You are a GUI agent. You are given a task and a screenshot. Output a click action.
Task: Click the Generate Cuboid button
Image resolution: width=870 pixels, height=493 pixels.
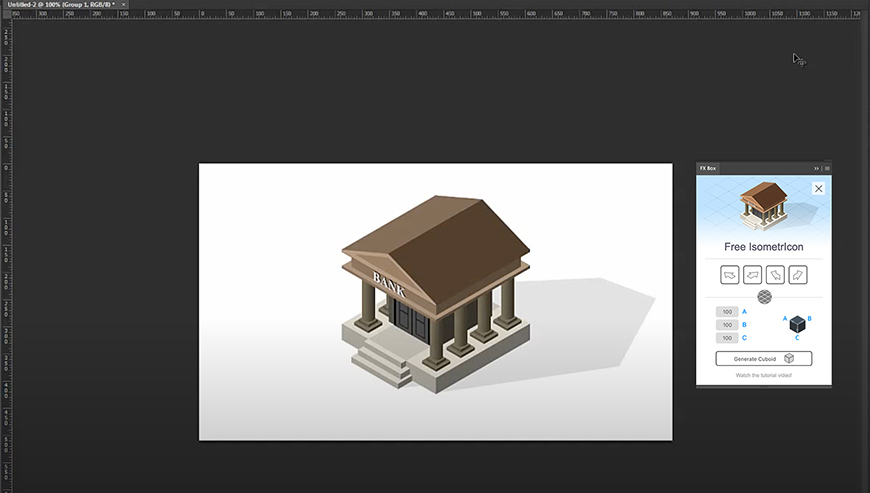(x=763, y=359)
